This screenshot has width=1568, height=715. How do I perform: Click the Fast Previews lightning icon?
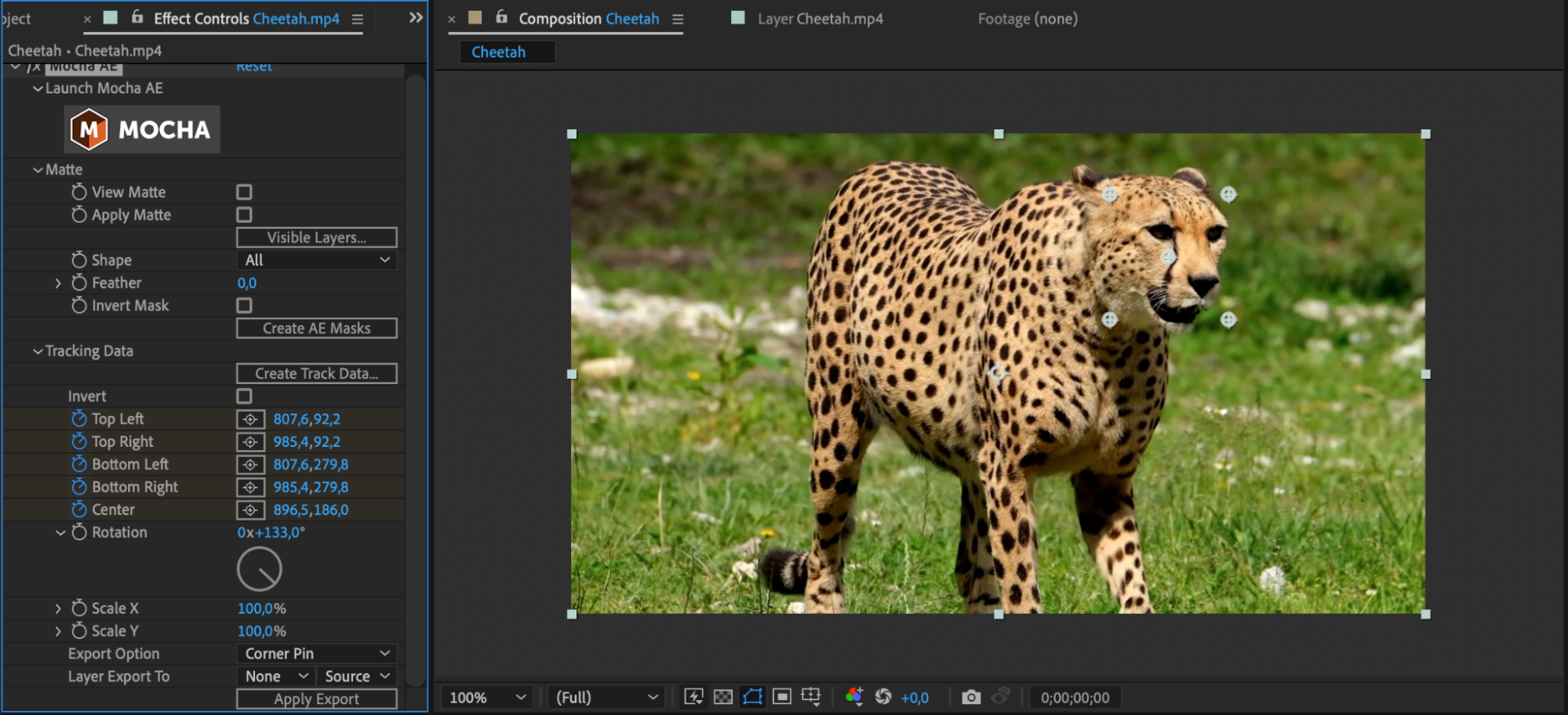693,697
